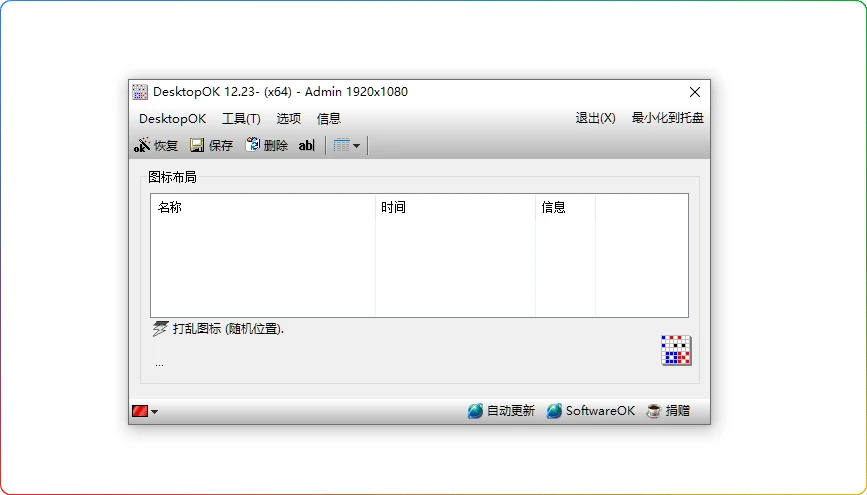Click the Restore (恢复) toolbar button
Screen dimensions: 867x495
tap(156, 145)
